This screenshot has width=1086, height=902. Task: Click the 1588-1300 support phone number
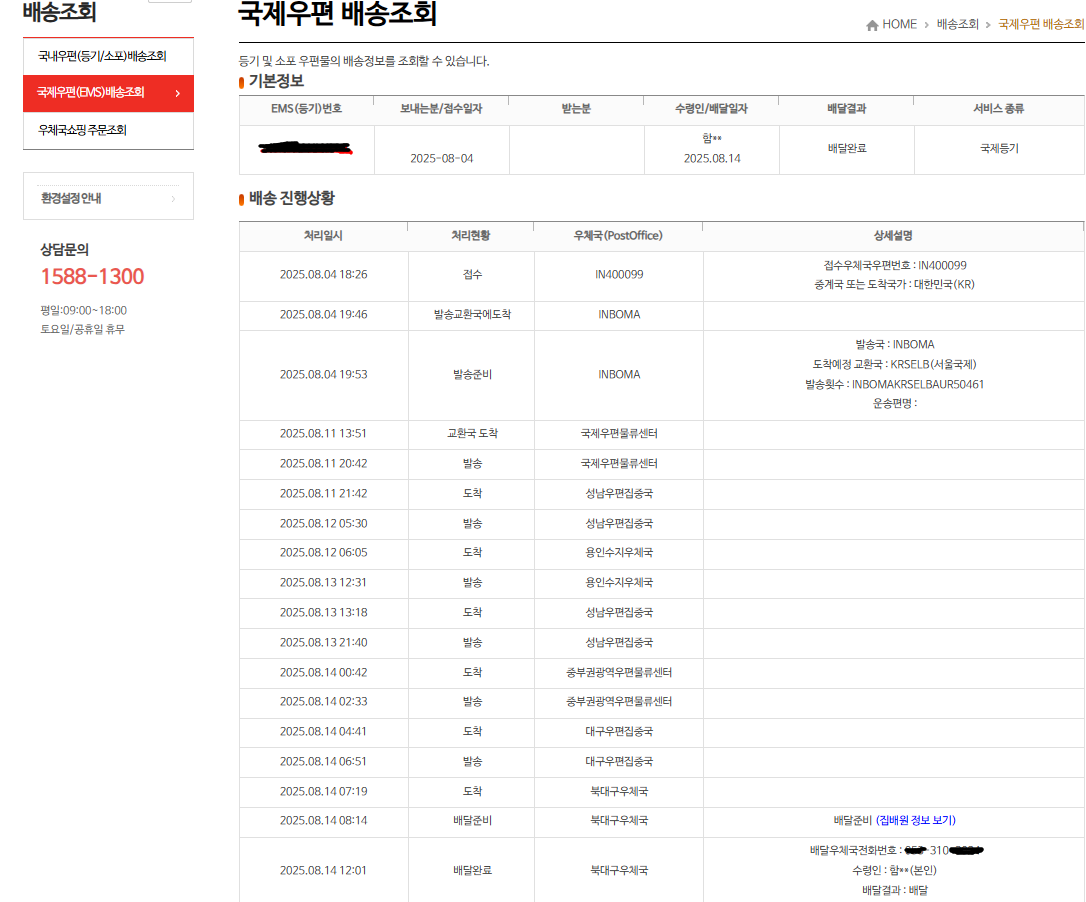(x=92, y=277)
